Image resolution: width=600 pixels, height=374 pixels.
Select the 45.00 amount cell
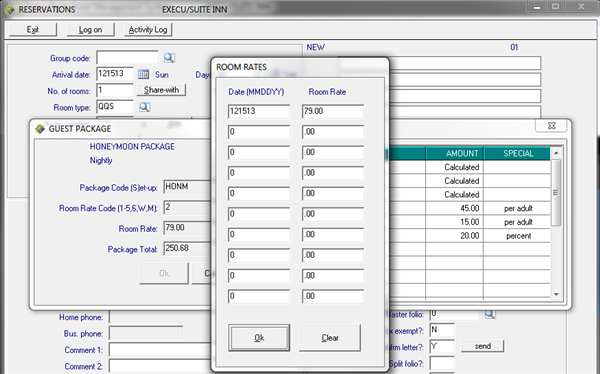(455, 208)
